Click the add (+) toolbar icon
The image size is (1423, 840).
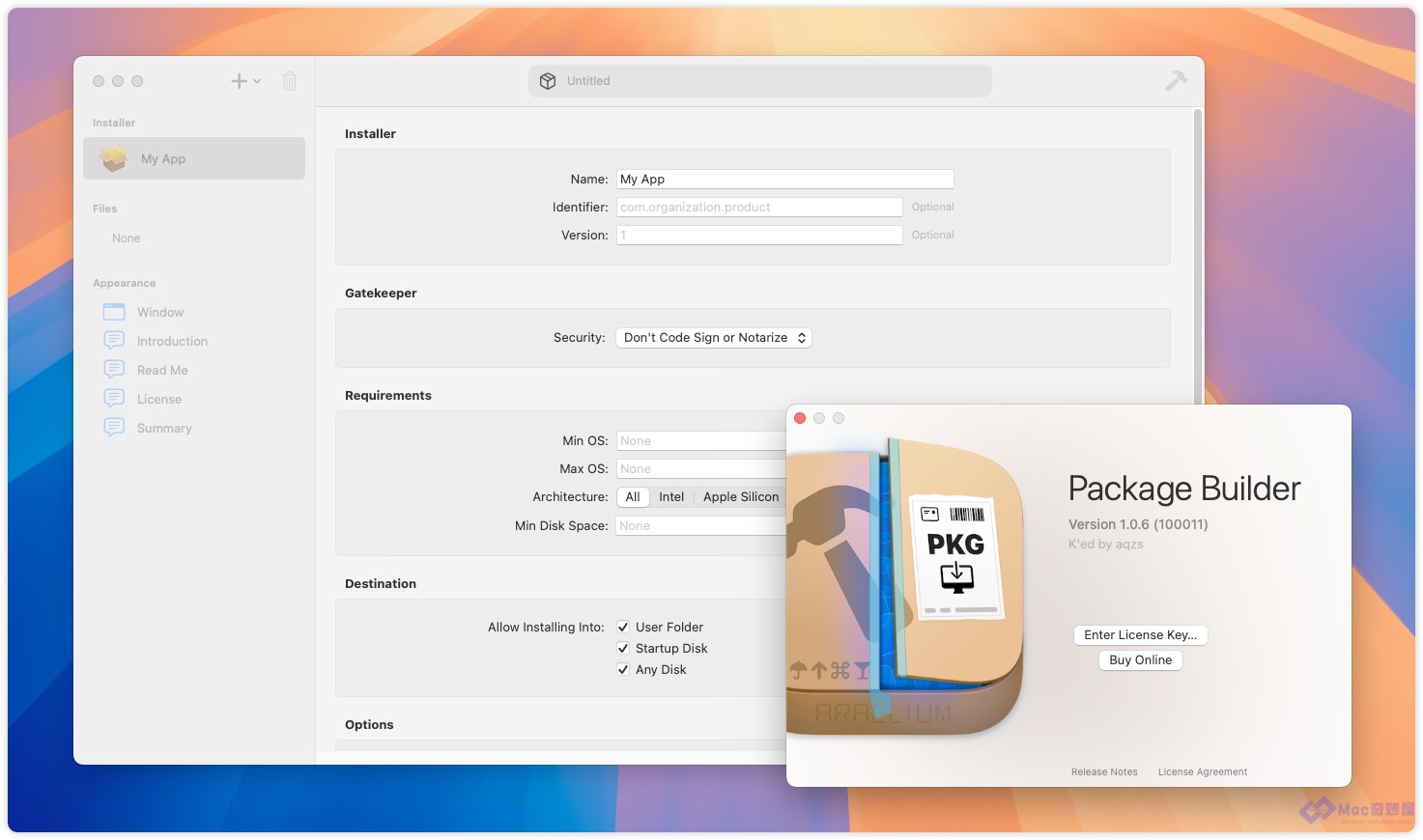(239, 81)
